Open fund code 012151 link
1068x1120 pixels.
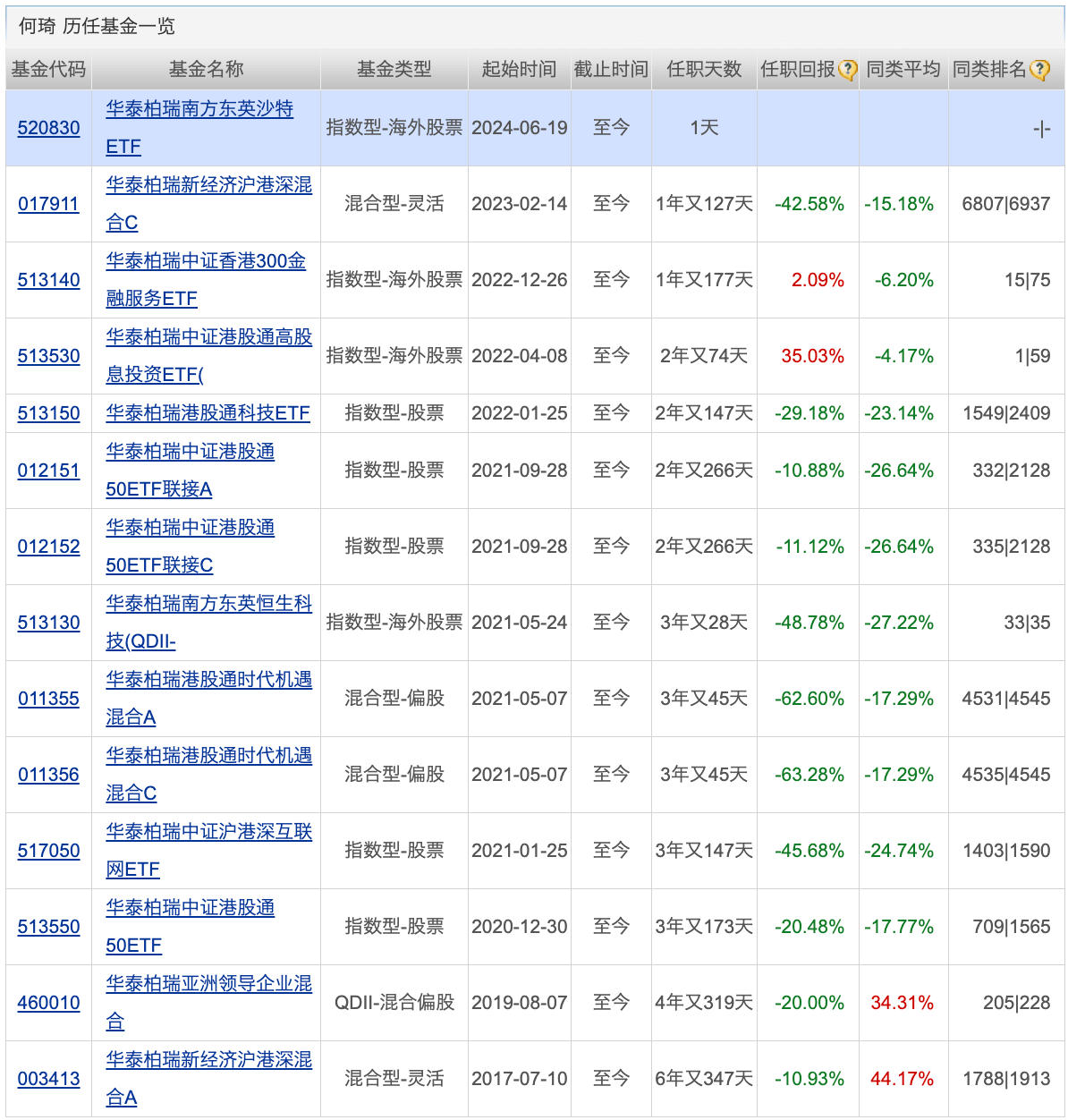click(x=48, y=471)
